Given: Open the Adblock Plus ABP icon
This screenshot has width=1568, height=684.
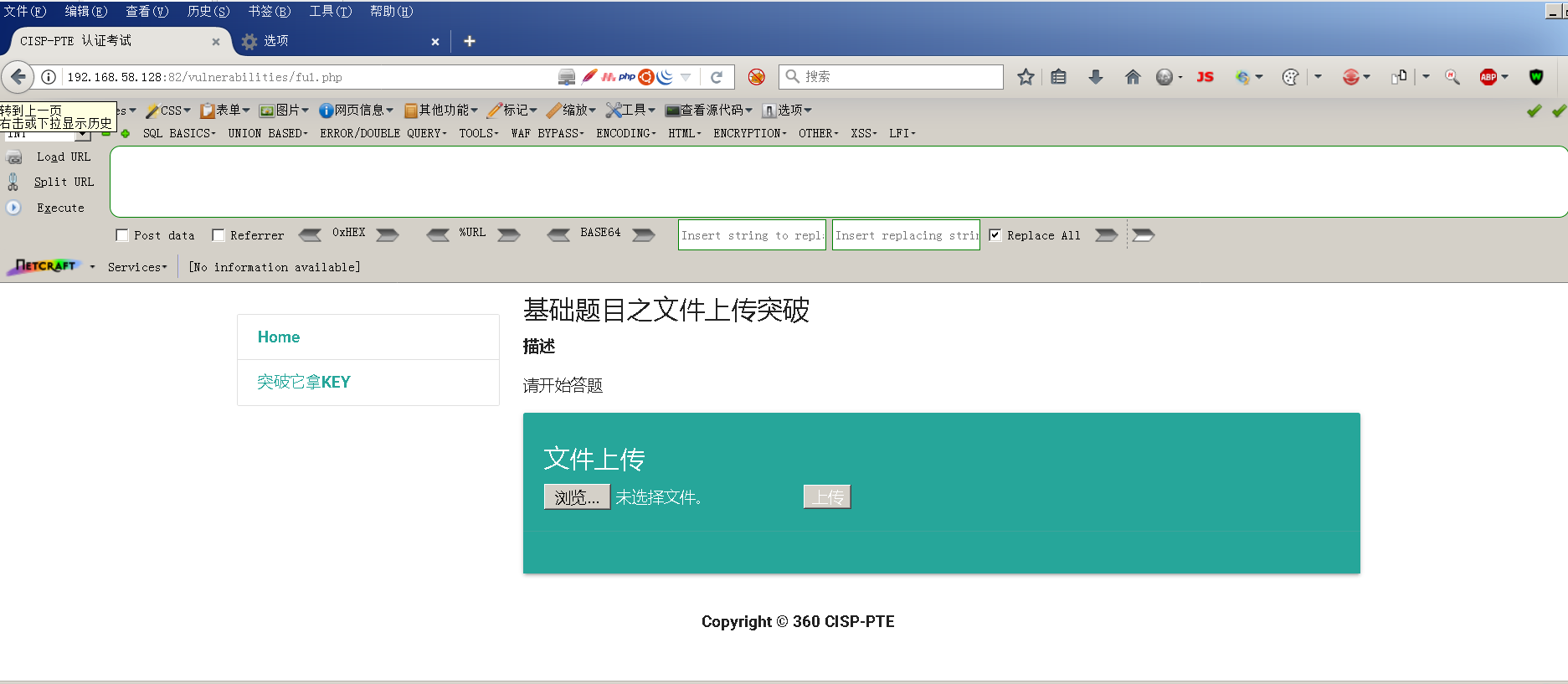Looking at the screenshot, I should pyautogui.click(x=1488, y=77).
